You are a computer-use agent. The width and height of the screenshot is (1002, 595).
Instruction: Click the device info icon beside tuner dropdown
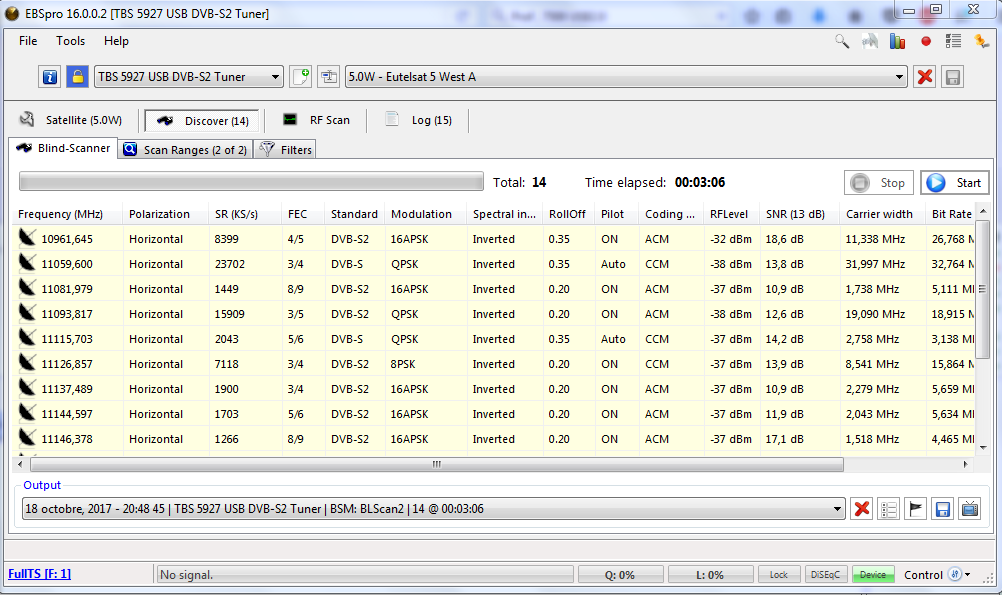tap(50, 77)
